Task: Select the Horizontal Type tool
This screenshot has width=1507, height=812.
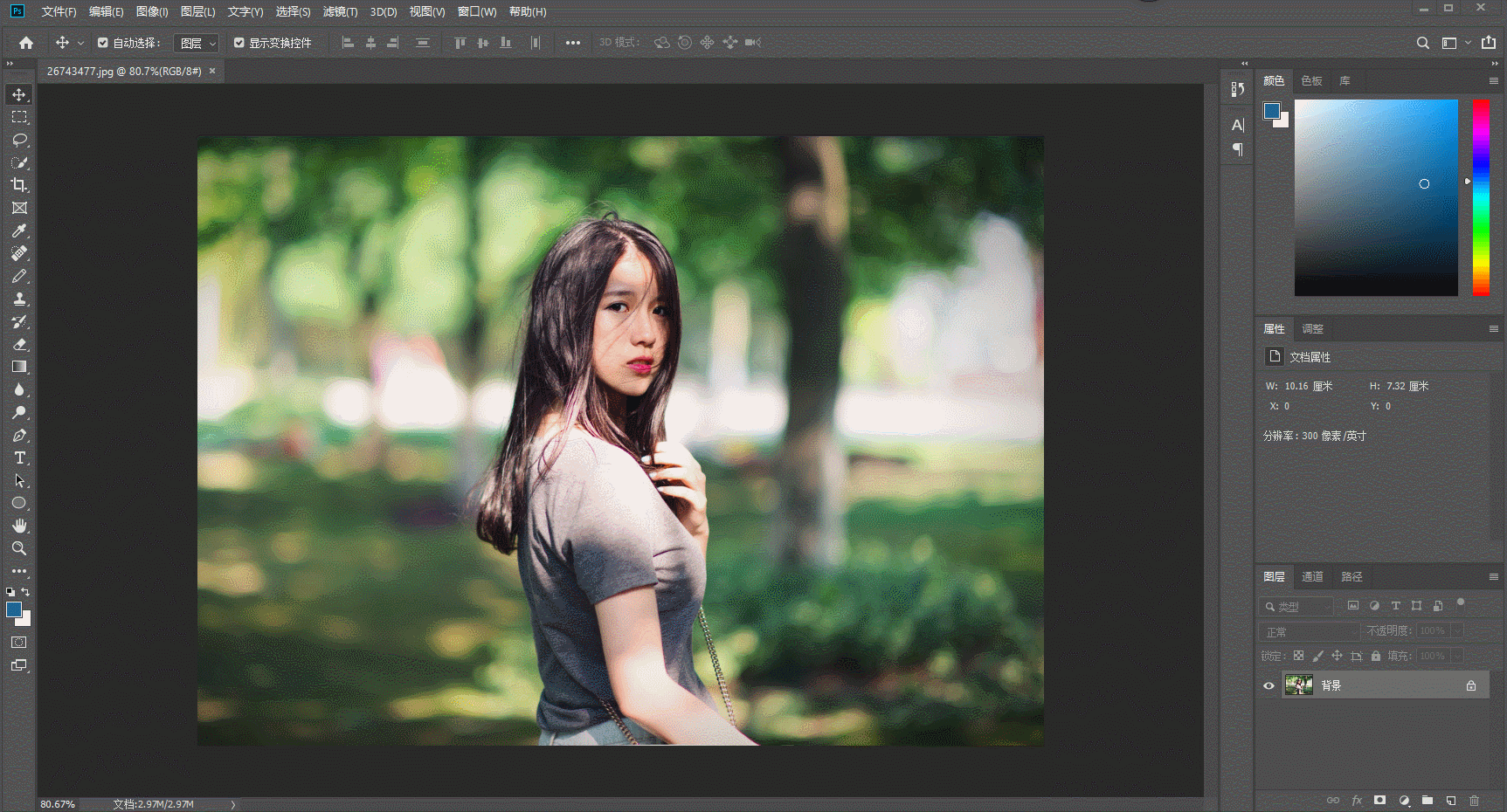Action: (18, 458)
